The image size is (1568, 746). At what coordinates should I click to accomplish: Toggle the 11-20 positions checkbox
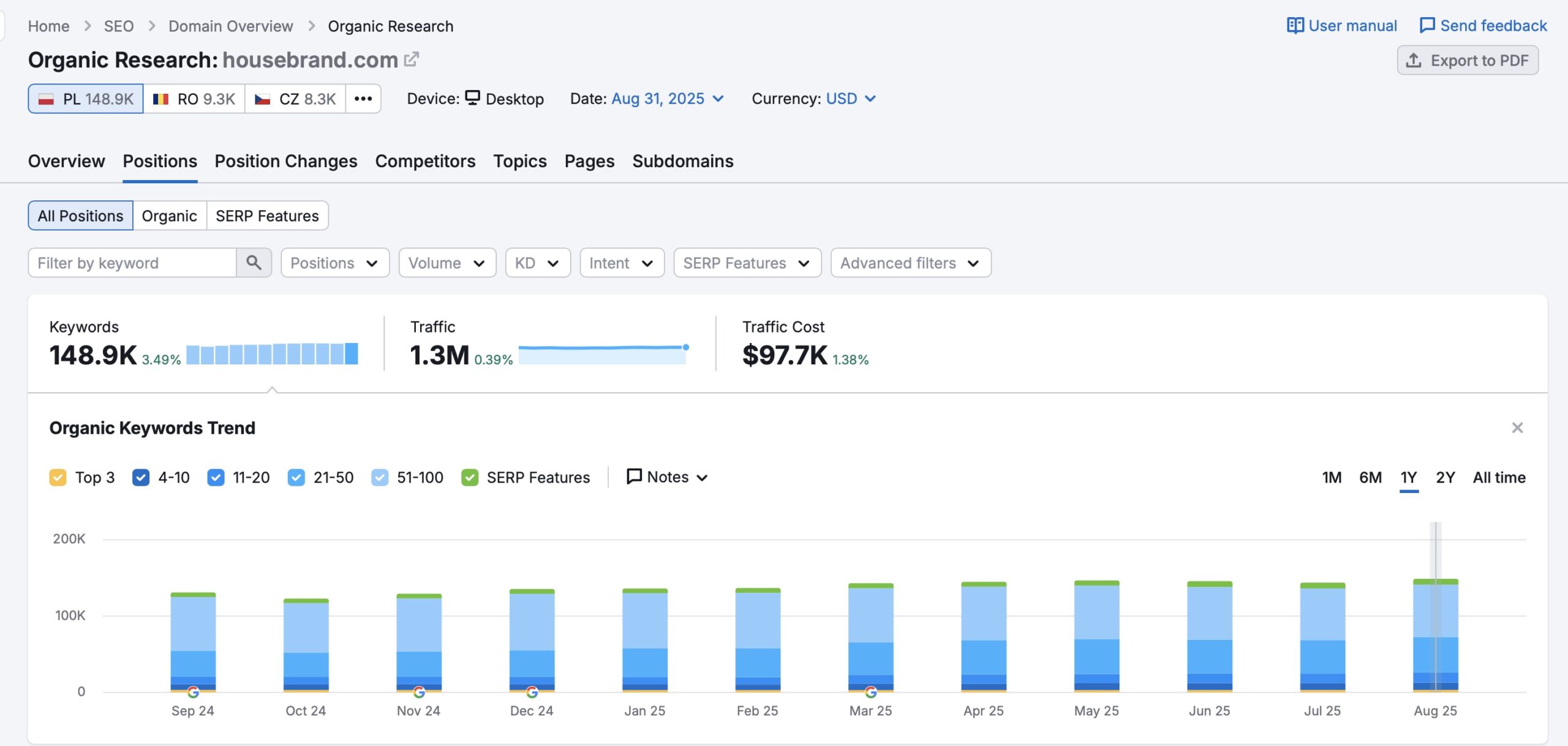216,477
